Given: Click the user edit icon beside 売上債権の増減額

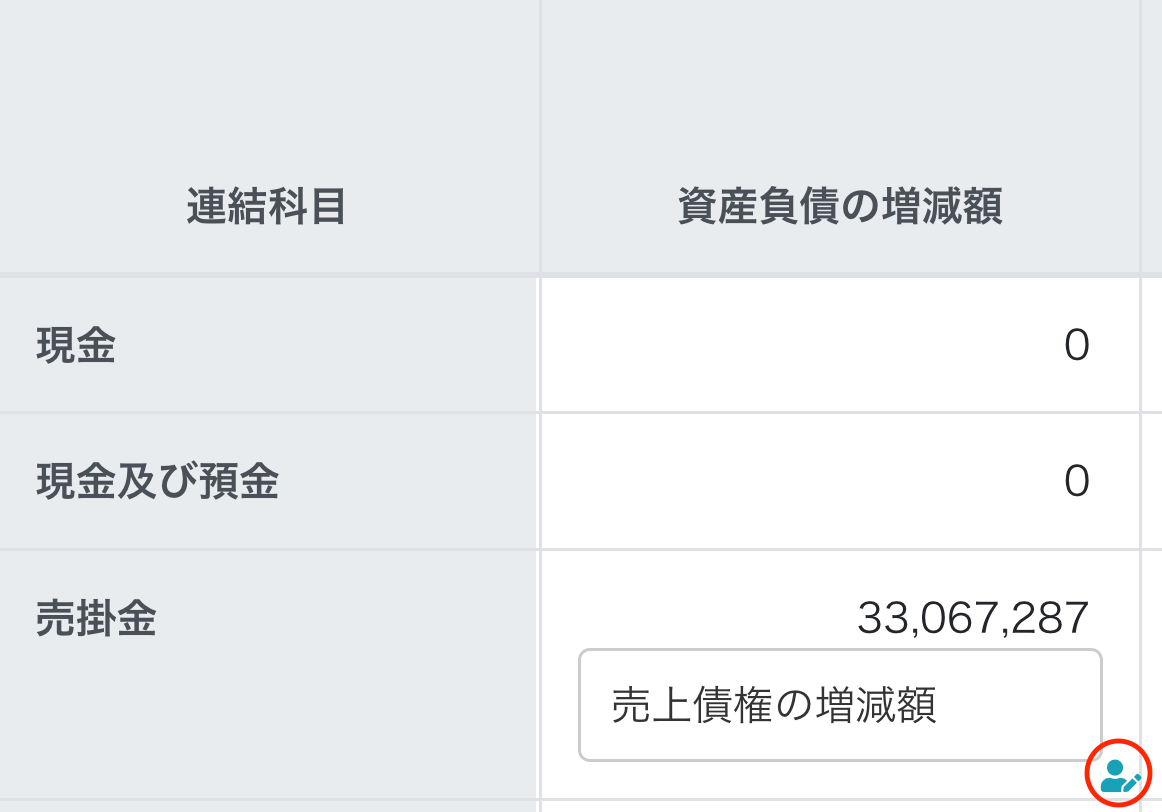Looking at the screenshot, I should pyautogui.click(x=1119, y=775).
